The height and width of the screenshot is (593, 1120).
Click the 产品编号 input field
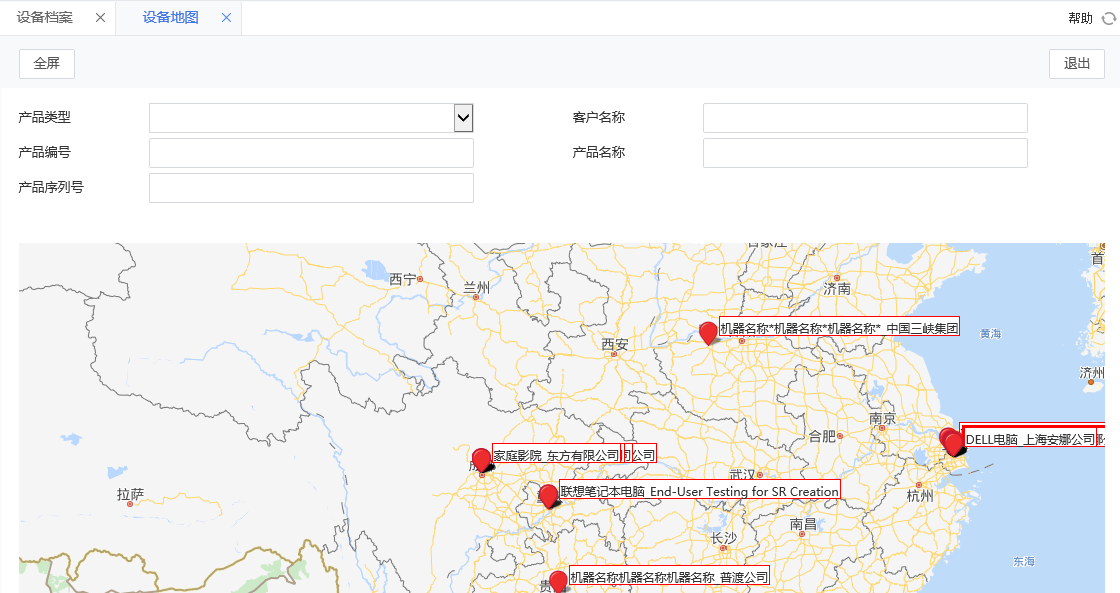(x=311, y=152)
